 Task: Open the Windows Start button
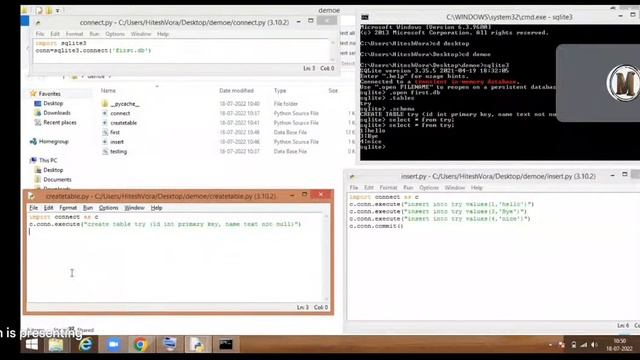coord(31,345)
